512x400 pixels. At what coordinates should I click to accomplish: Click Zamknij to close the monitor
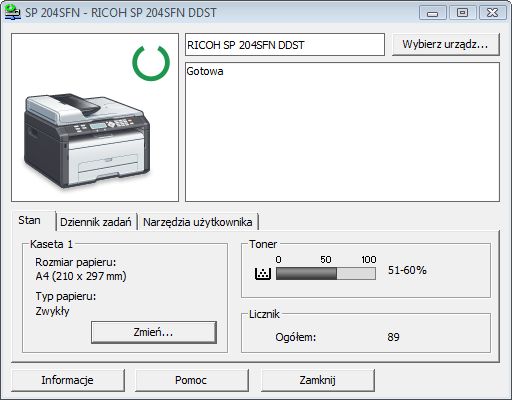point(318,380)
